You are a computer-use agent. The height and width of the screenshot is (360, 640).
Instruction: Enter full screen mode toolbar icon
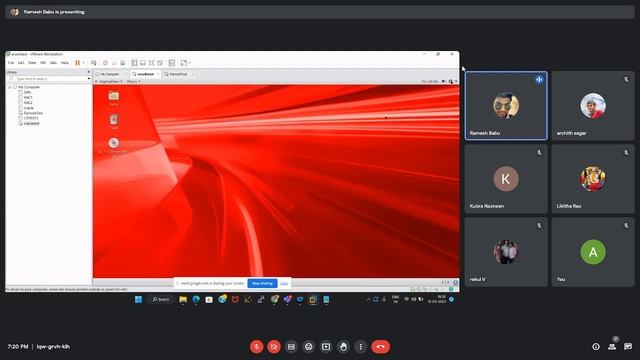pos(151,63)
